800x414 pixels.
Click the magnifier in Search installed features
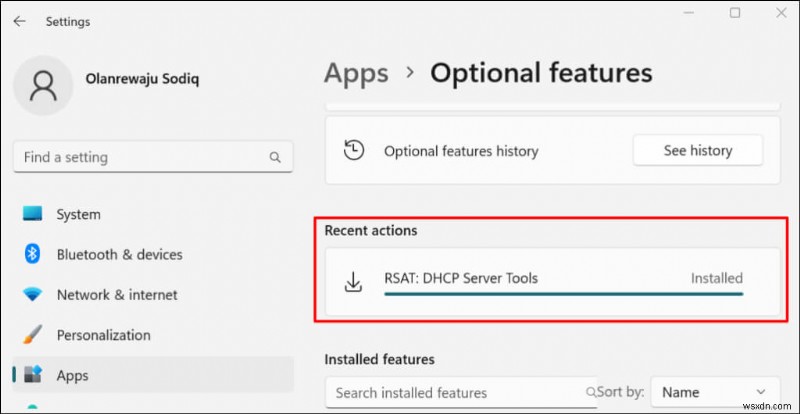[591, 392]
